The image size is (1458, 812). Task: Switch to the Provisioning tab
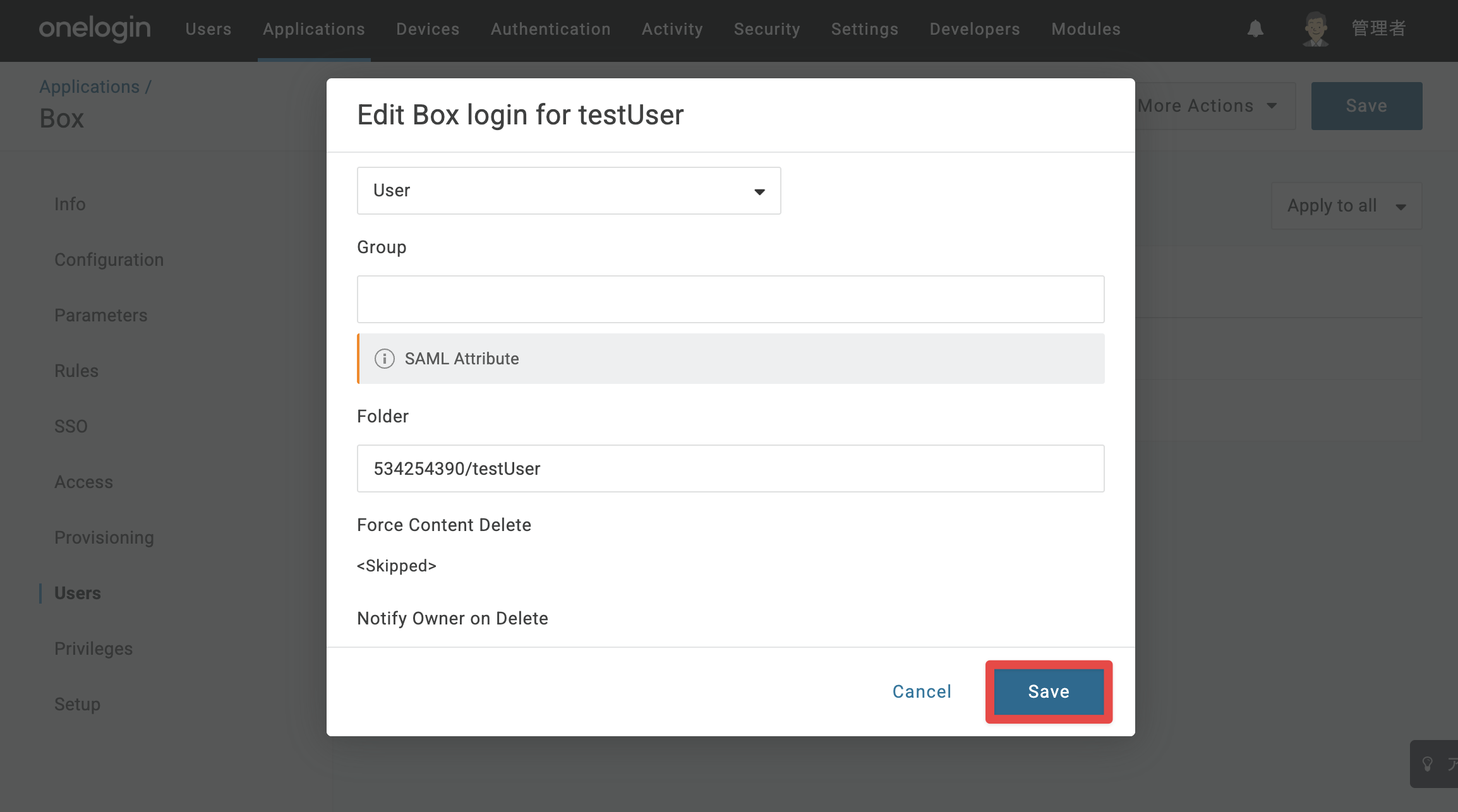click(x=104, y=537)
